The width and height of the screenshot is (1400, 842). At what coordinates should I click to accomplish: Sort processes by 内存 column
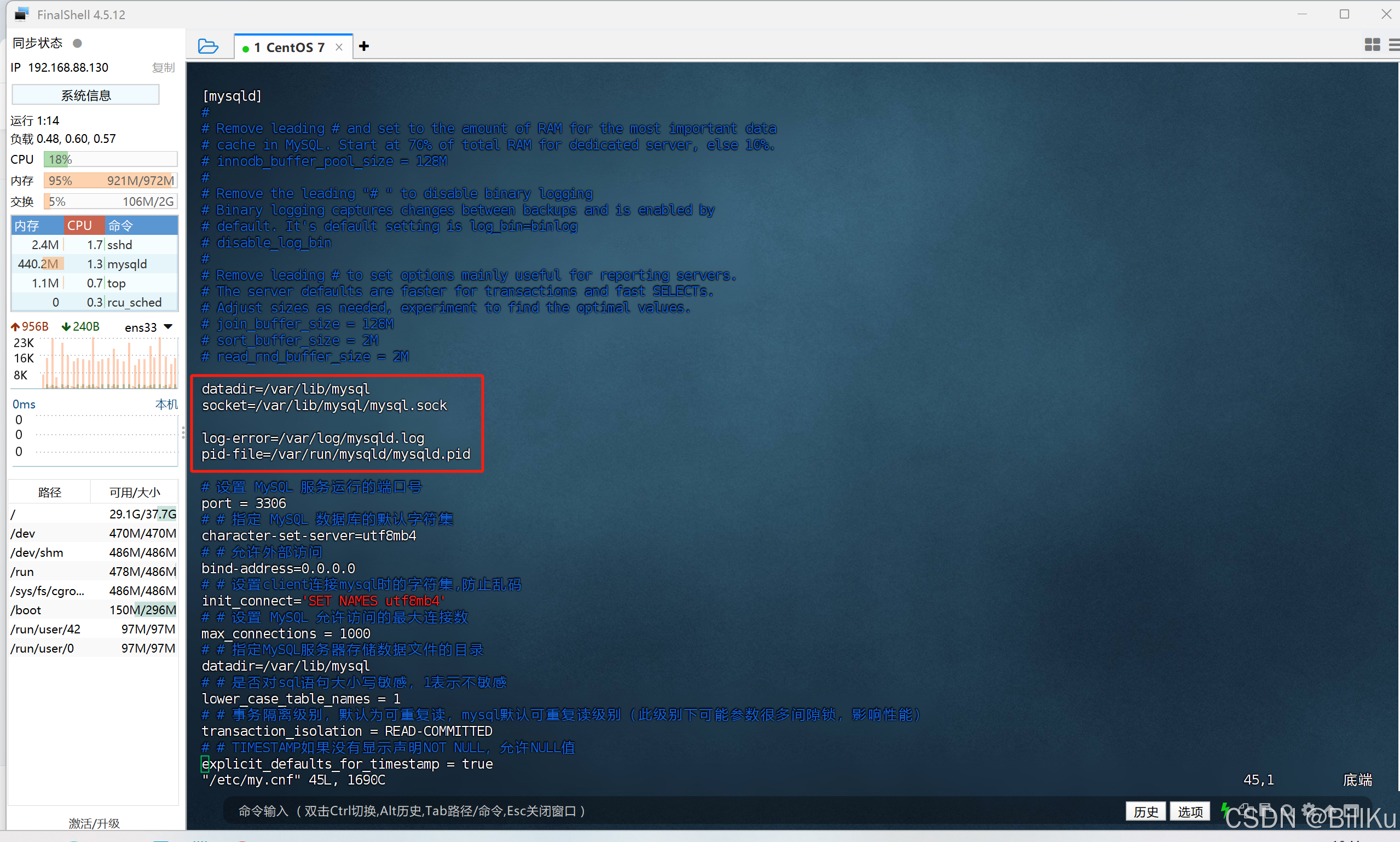point(37,225)
